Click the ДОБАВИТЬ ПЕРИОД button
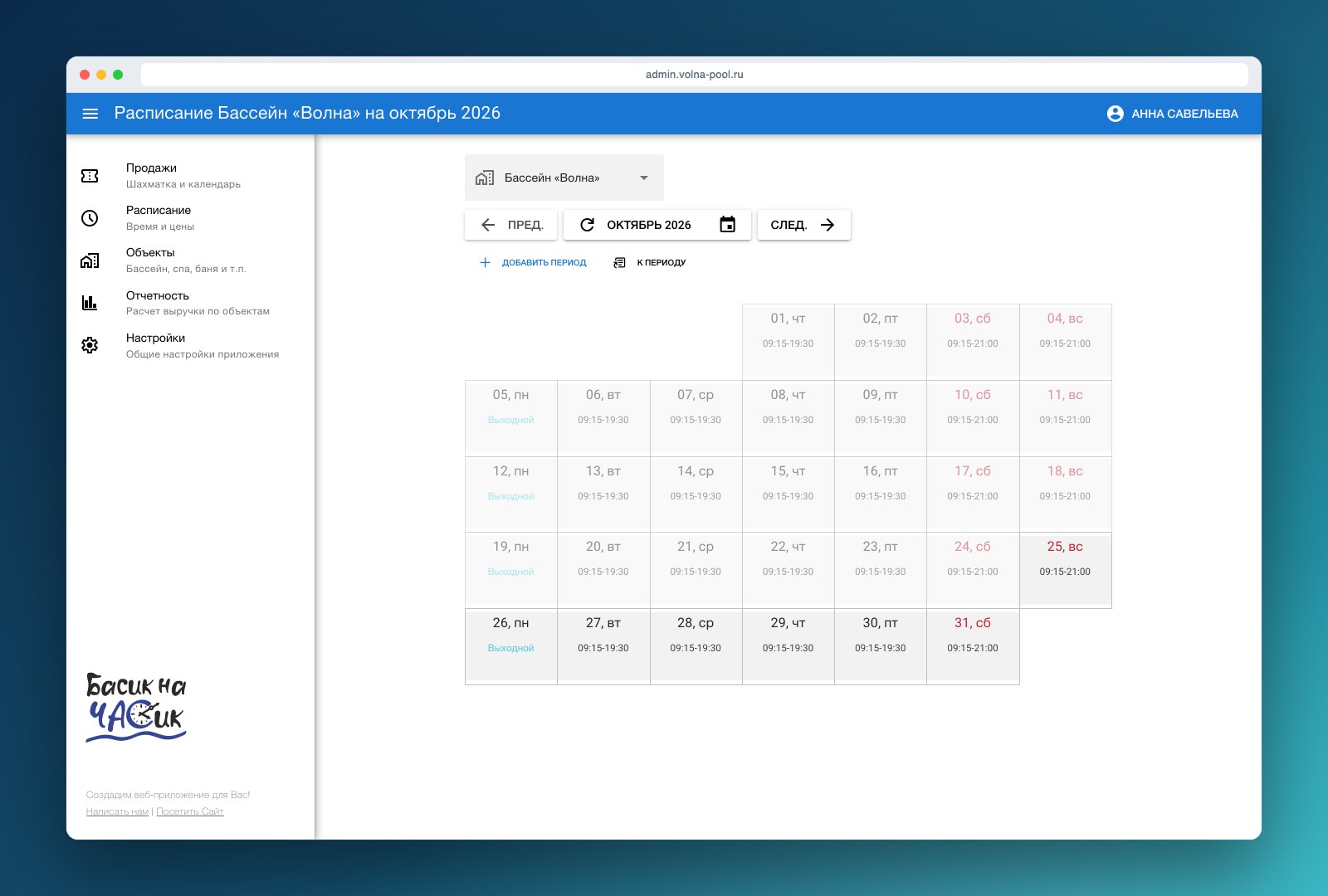Viewport: 1328px width, 896px height. coord(533,262)
